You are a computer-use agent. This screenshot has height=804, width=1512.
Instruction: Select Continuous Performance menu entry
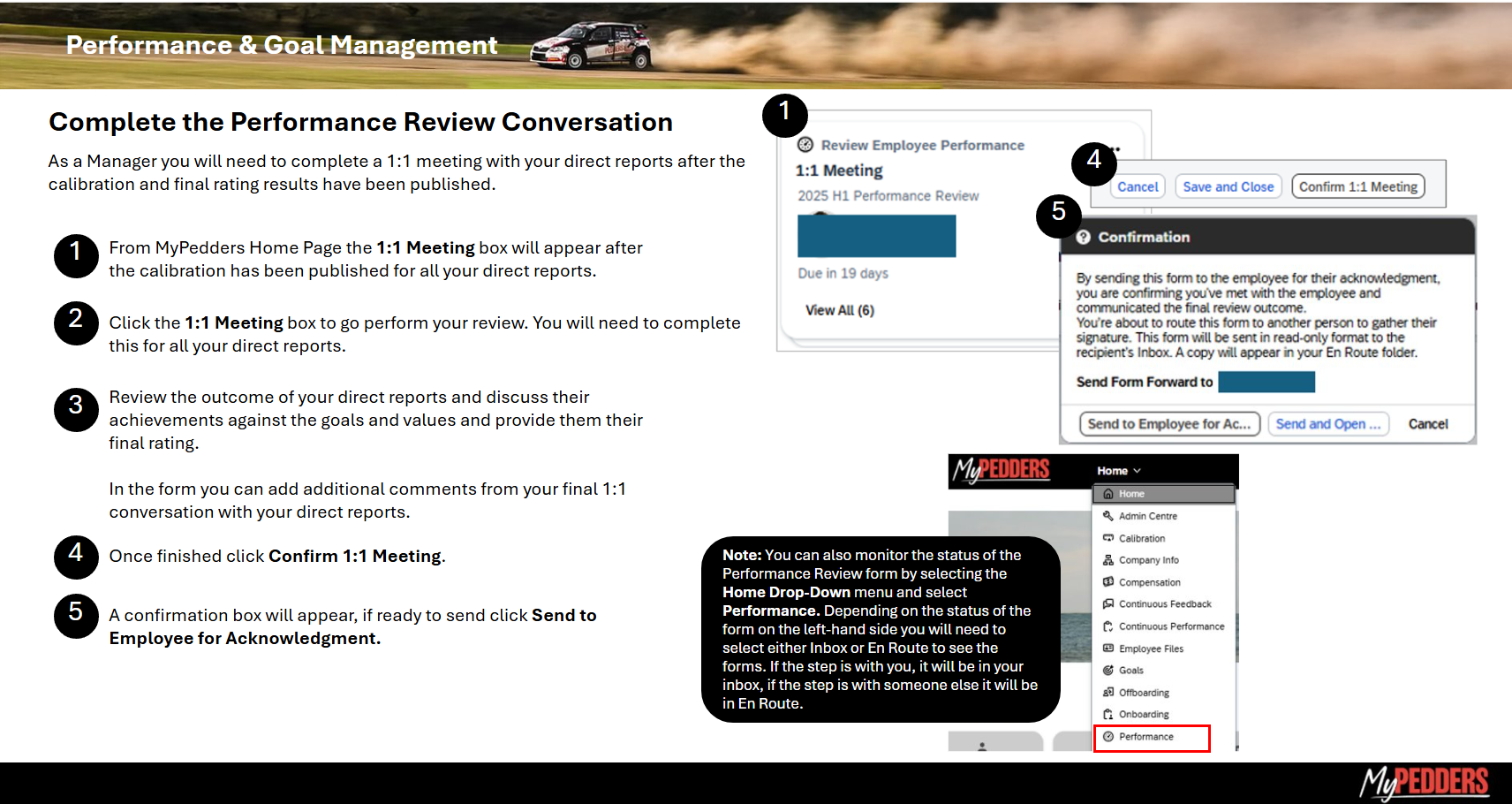click(x=1171, y=626)
